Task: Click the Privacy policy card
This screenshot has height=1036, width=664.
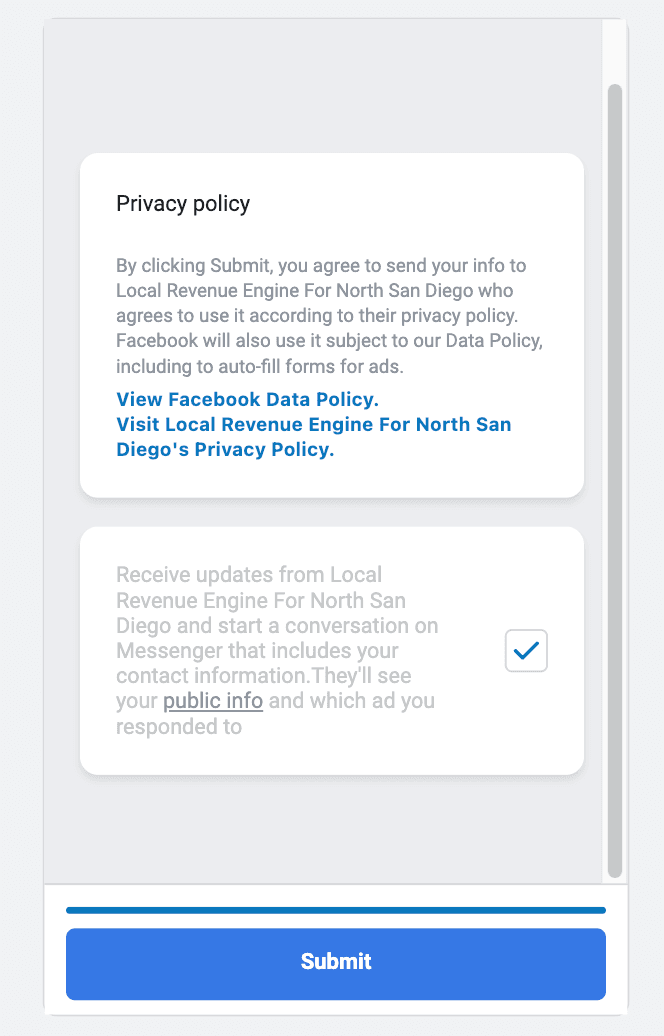Action: (x=332, y=324)
